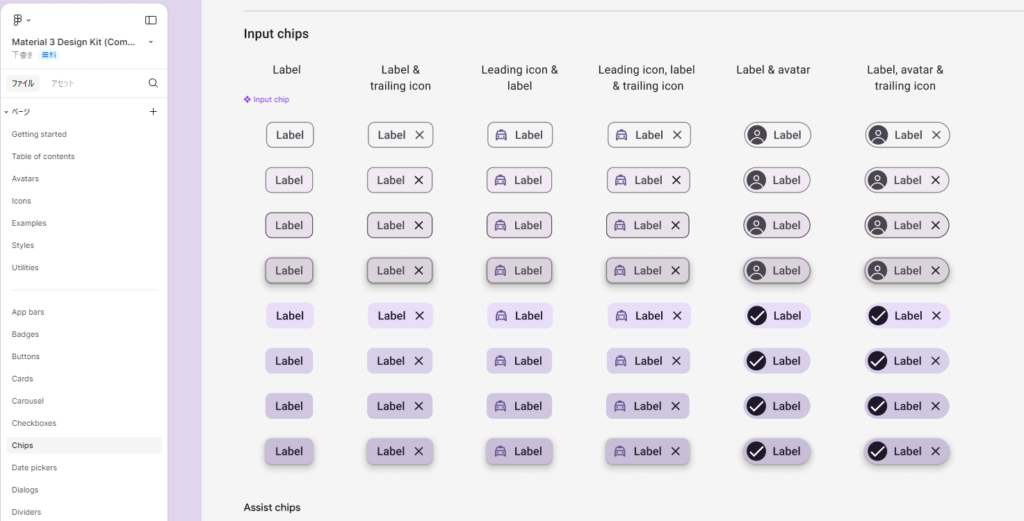Open the Figma main menu logo

[x=18, y=20]
